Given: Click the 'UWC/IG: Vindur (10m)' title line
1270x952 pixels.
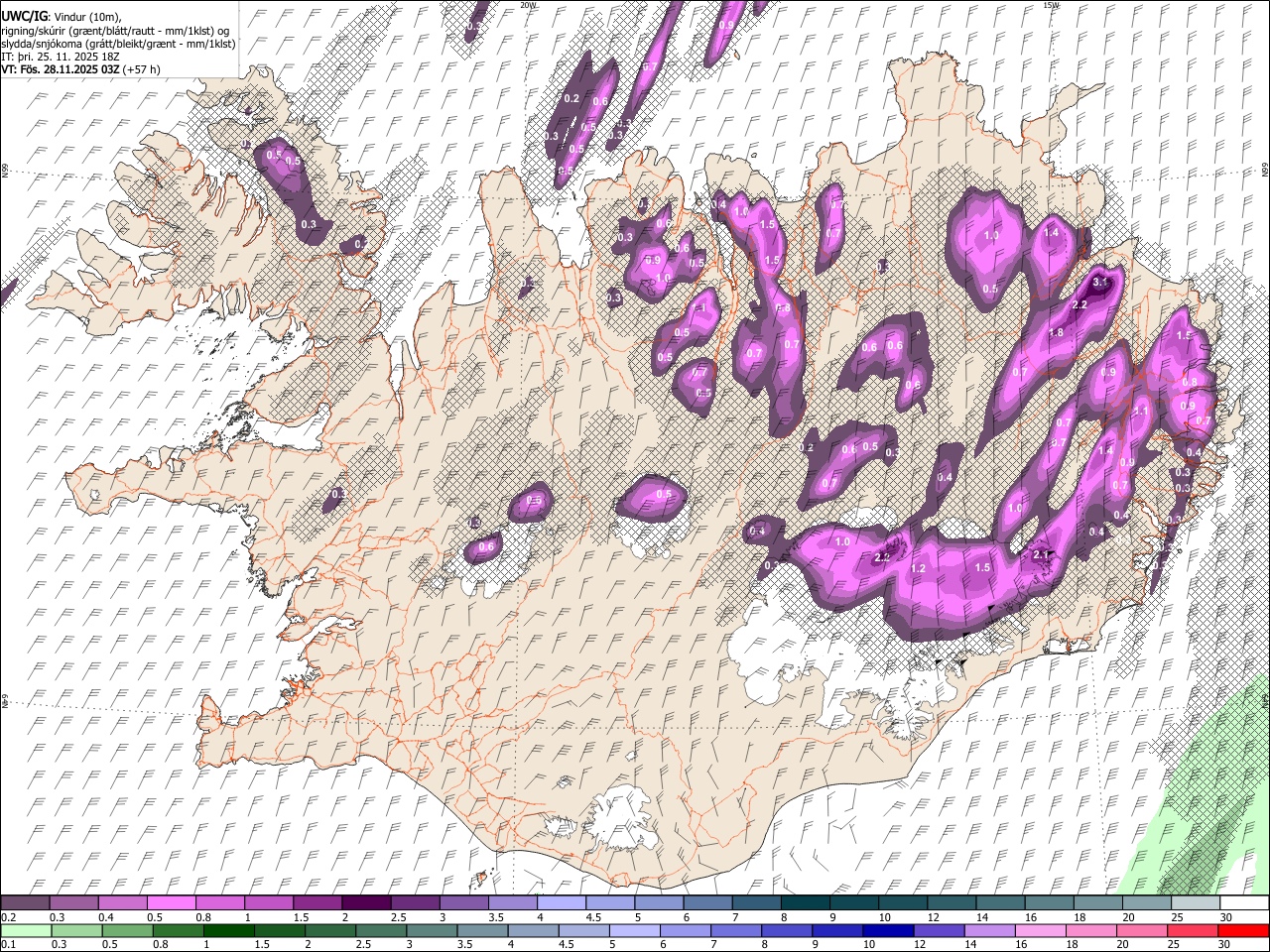Looking at the screenshot, I should [62, 17].
